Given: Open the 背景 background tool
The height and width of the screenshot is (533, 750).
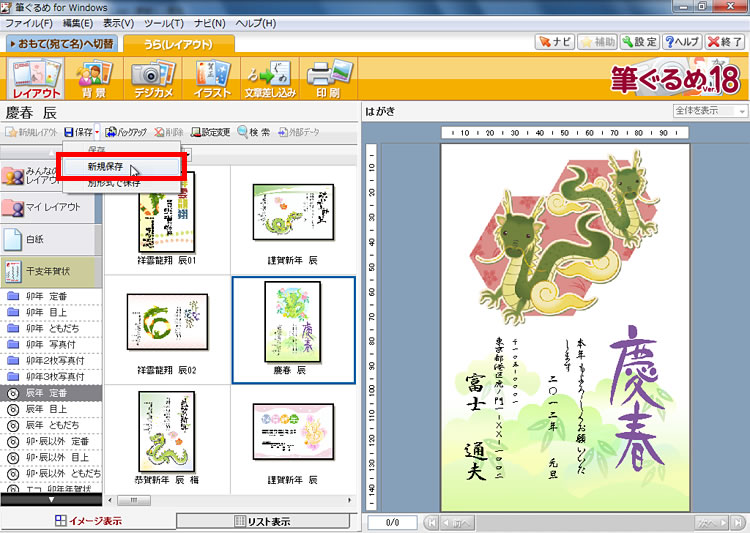Looking at the screenshot, I should (x=94, y=78).
